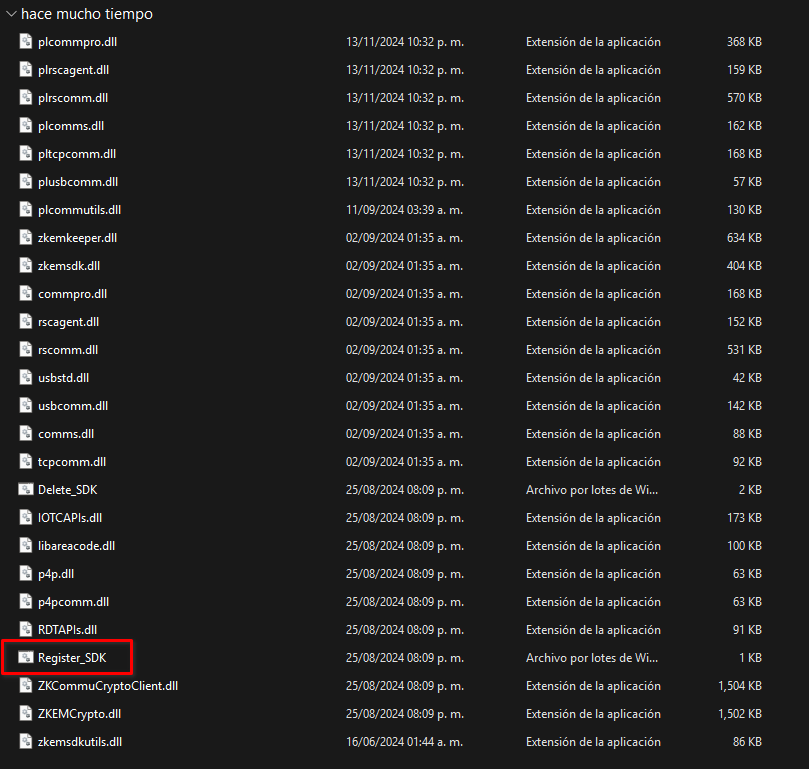Screen dimensions: 809x769
Task: Click the usbstd.dll file icon
Action: 26,378
